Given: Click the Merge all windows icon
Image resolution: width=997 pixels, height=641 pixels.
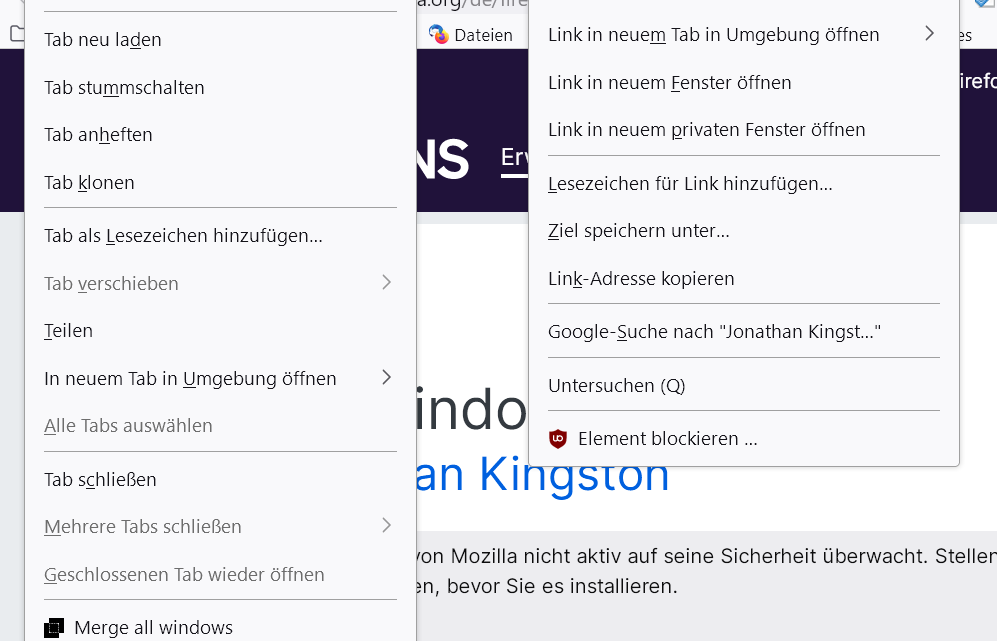Looking at the screenshot, I should point(54,628).
